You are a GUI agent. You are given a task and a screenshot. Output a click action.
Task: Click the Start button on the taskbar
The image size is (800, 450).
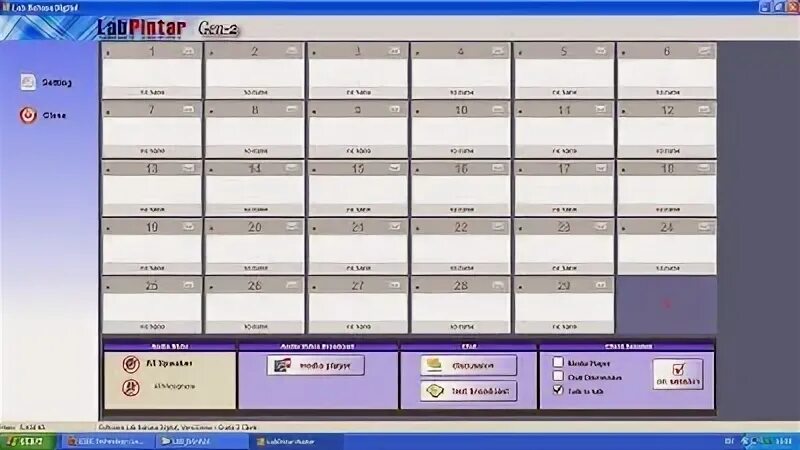(x=28, y=441)
